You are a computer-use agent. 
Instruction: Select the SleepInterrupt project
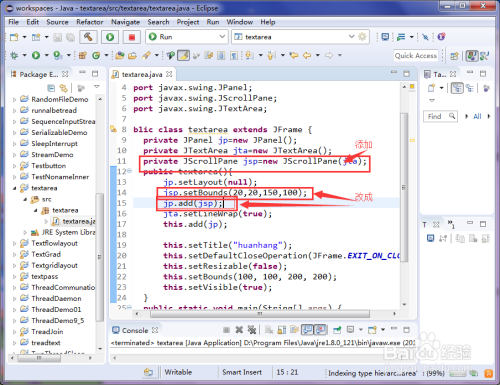[x=54, y=144]
